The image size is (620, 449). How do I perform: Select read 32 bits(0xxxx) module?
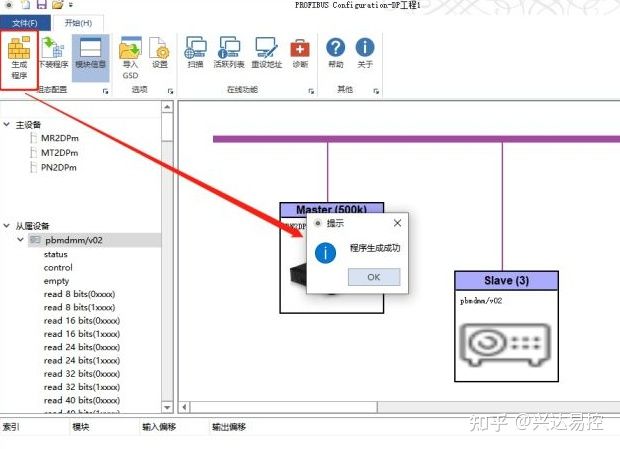pyautogui.click(x=82, y=374)
